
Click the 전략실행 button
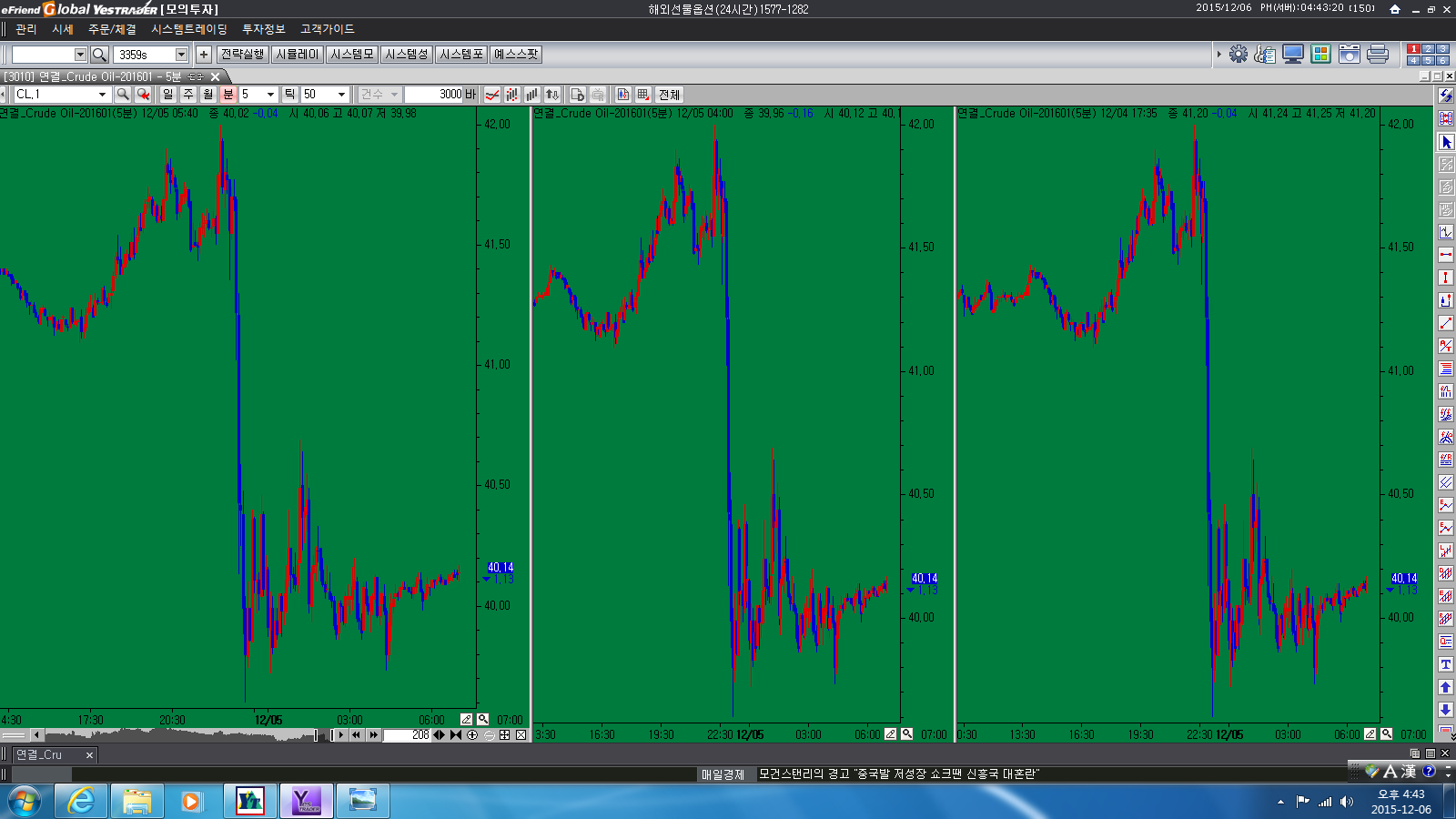click(x=242, y=55)
